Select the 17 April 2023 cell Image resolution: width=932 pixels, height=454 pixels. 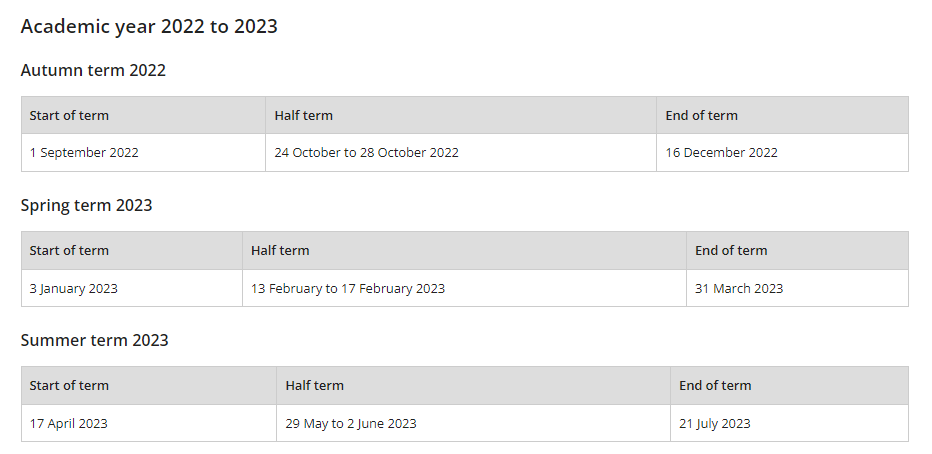149,424
